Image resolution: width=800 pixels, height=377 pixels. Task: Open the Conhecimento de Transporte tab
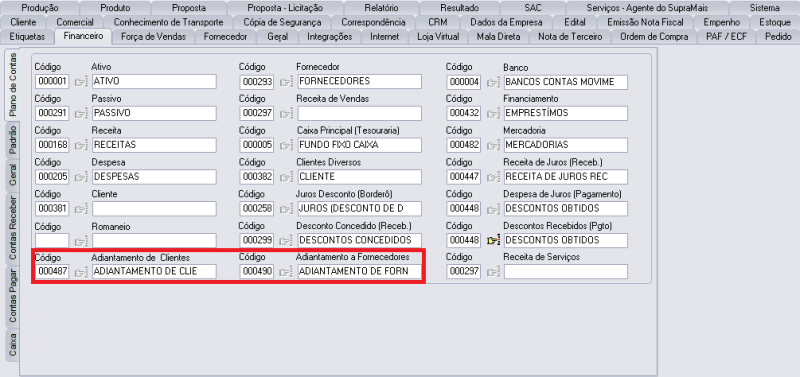(x=168, y=22)
